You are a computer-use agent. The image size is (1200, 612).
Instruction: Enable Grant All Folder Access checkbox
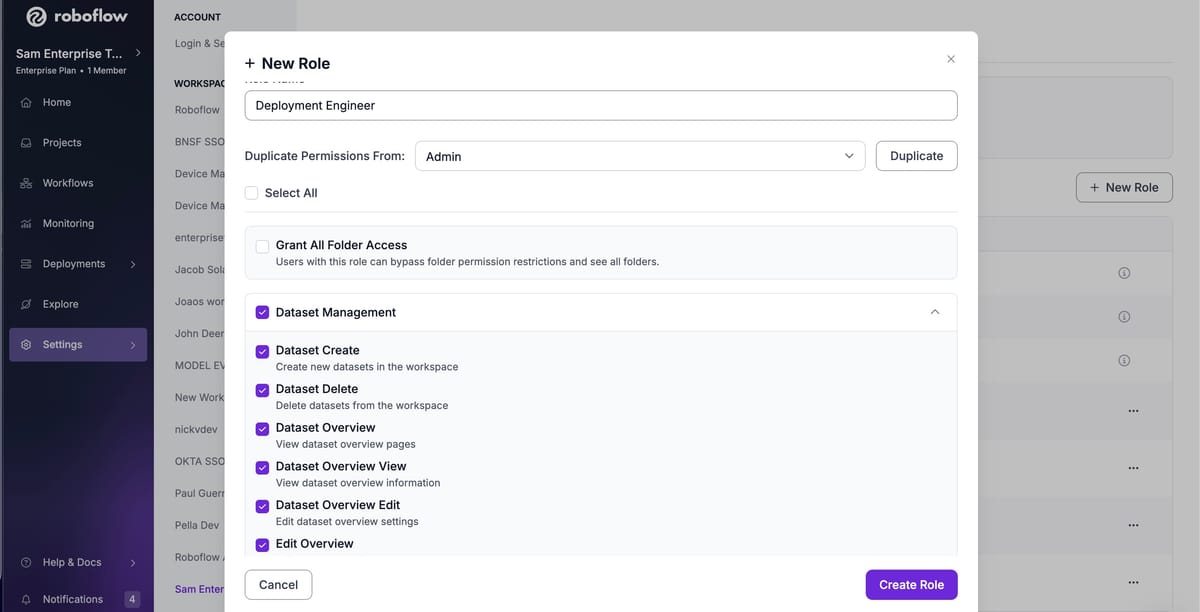pos(262,245)
